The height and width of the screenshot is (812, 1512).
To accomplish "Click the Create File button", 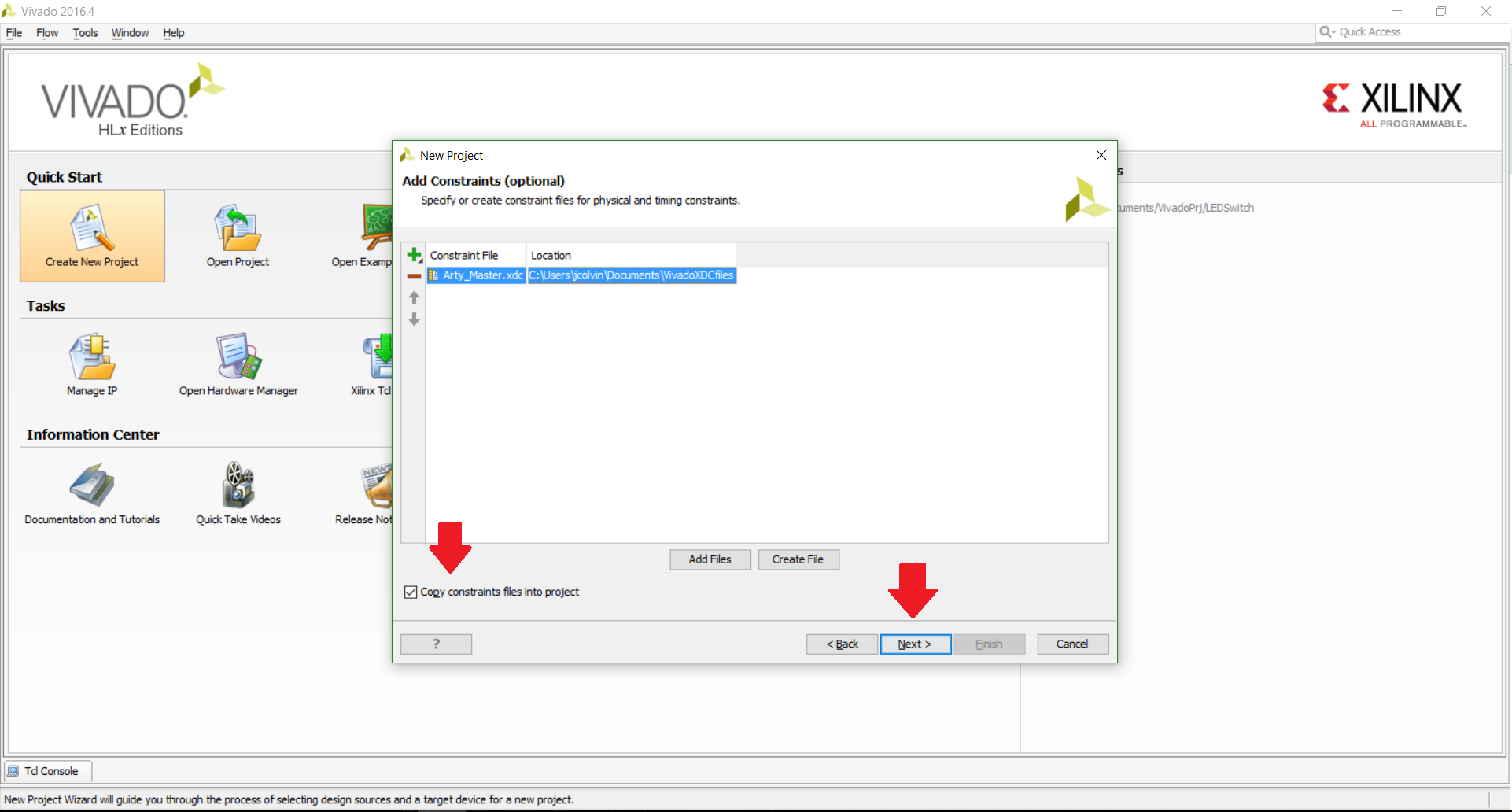I will (x=798, y=559).
